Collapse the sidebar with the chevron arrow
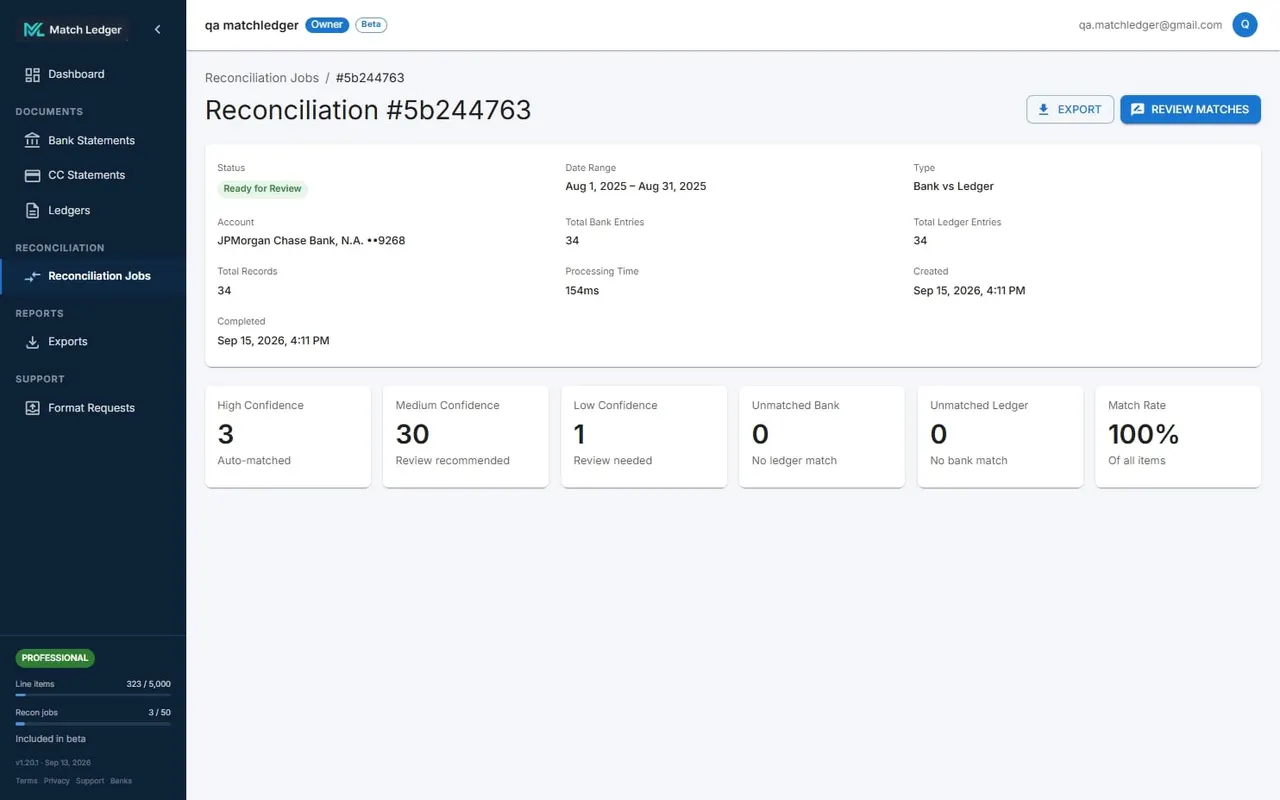 [157, 30]
